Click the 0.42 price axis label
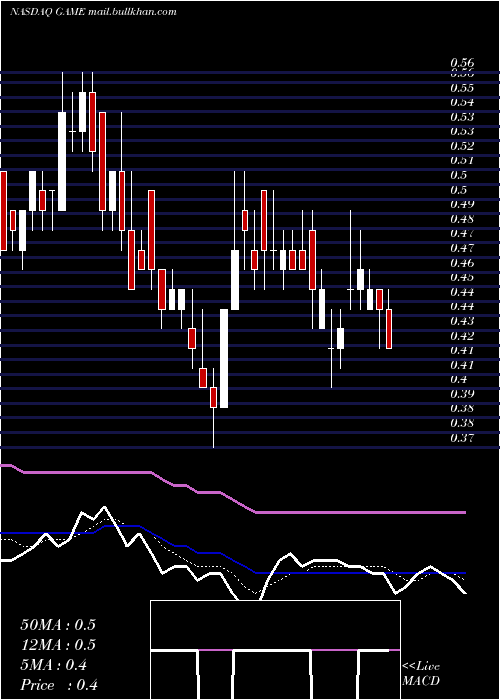The width and height of the screenshot is (500, 700). (x=462, y=336)
